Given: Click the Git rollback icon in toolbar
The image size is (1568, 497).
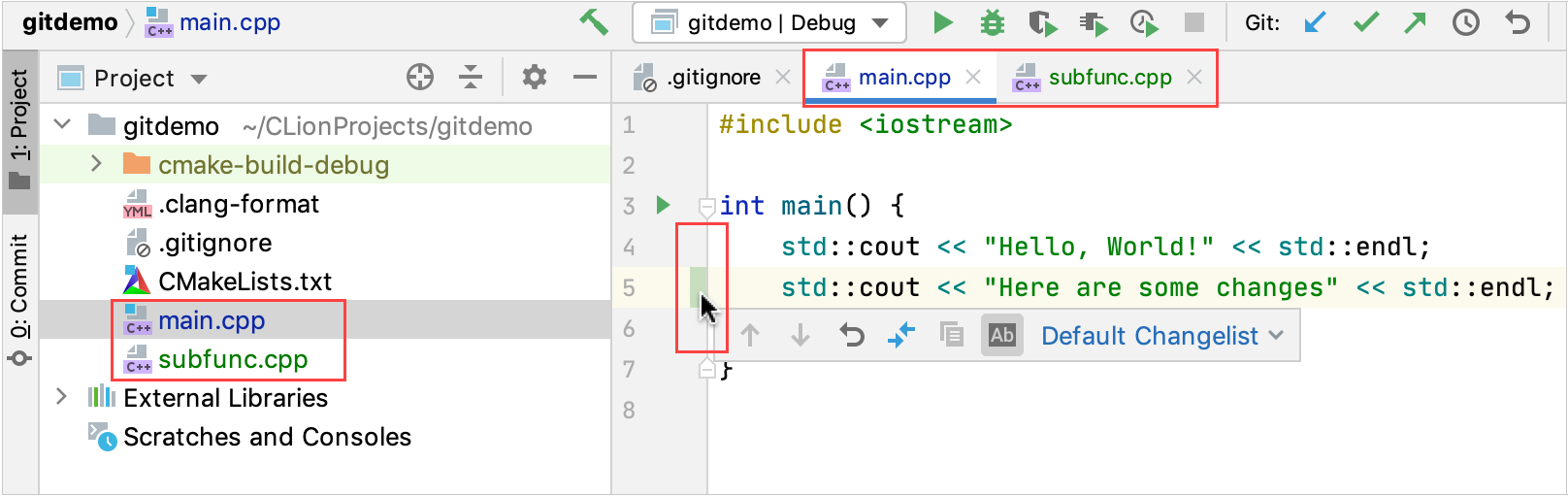Looking at the screenshot, I should coord(1518,22).
